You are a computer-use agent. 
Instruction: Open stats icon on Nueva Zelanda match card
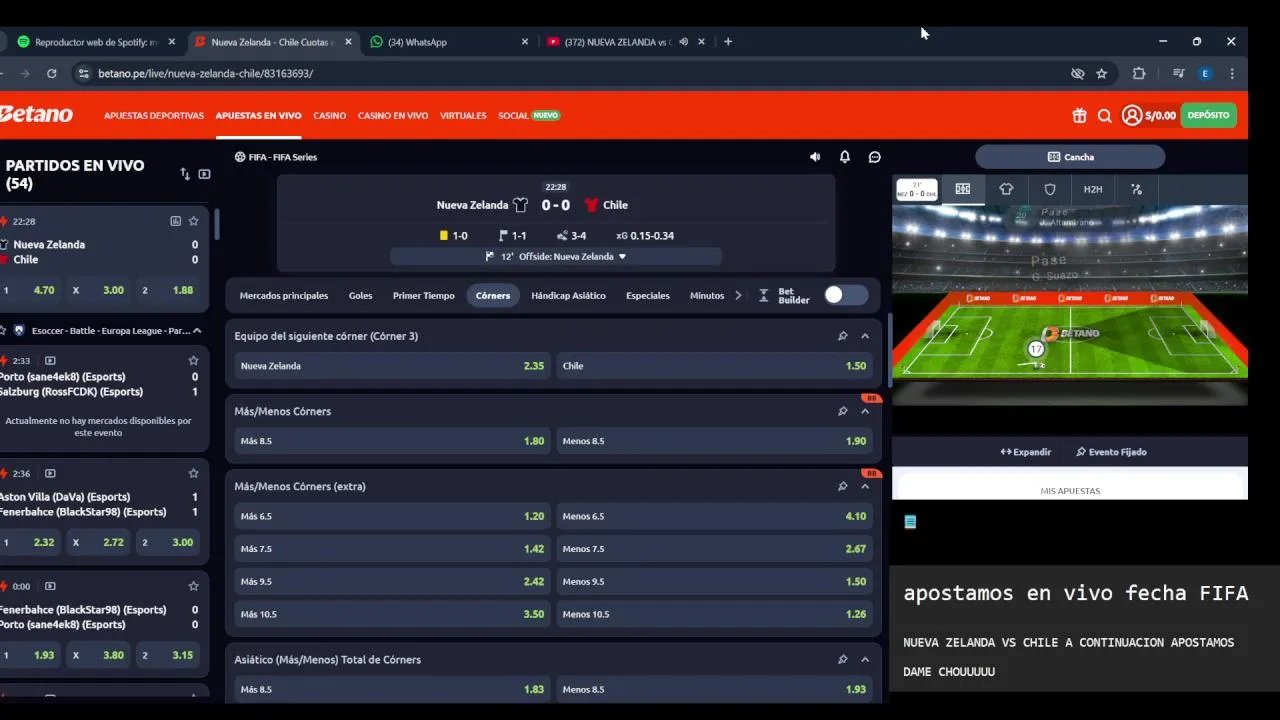176,221
